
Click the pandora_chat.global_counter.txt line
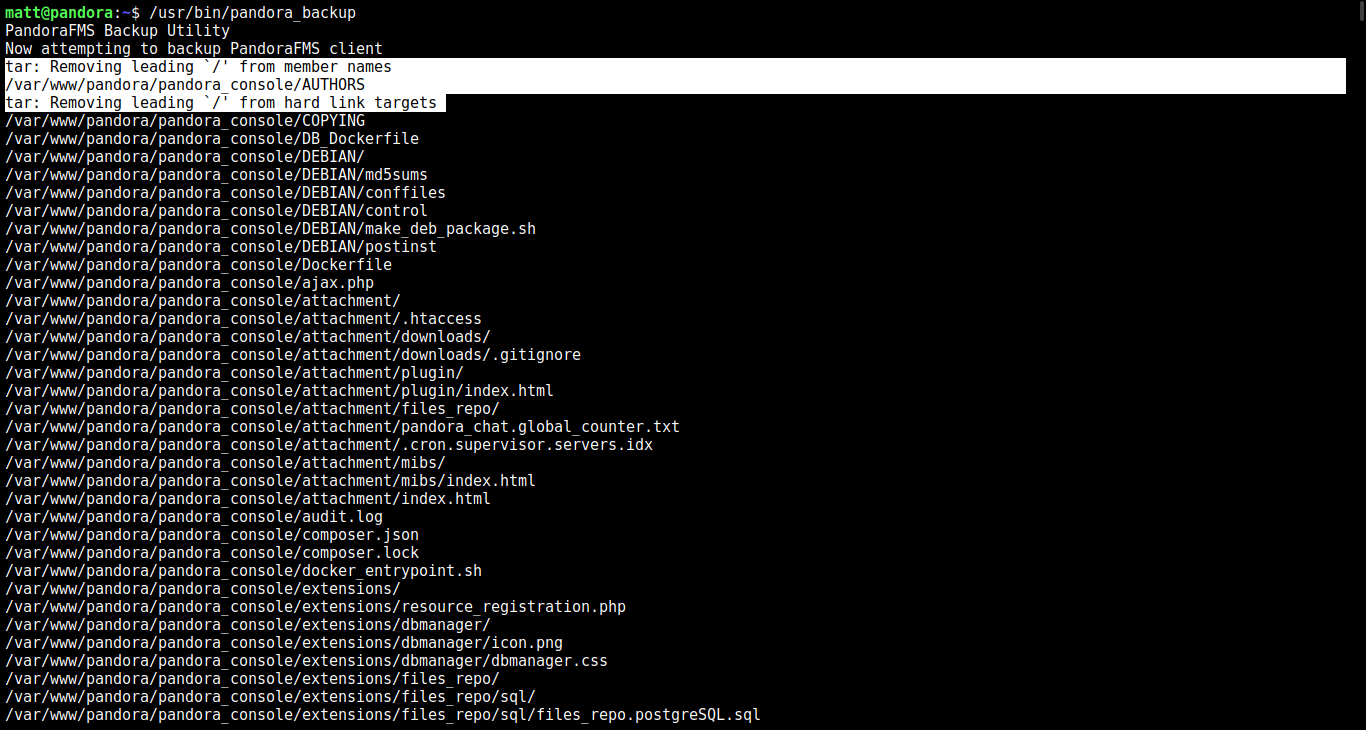click(342, 427)
